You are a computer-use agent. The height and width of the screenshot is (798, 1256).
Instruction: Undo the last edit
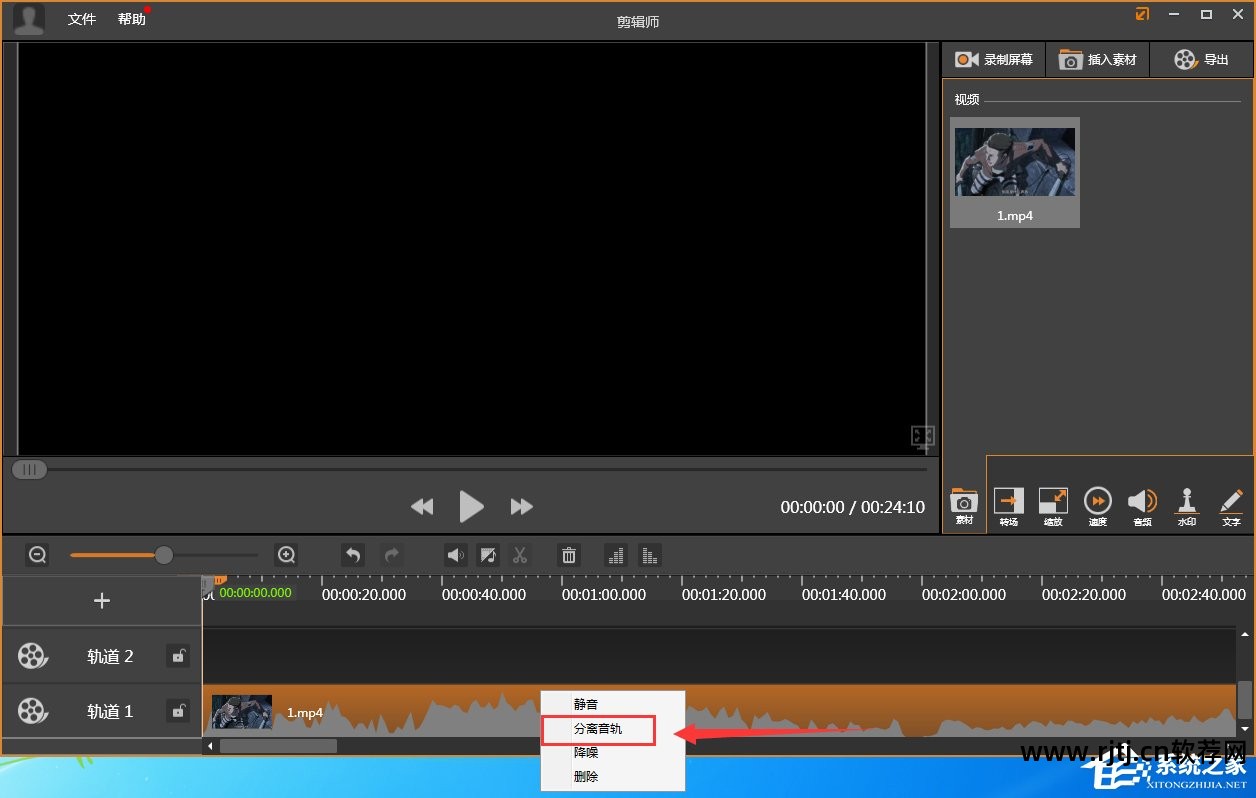[x=353, y=555]
